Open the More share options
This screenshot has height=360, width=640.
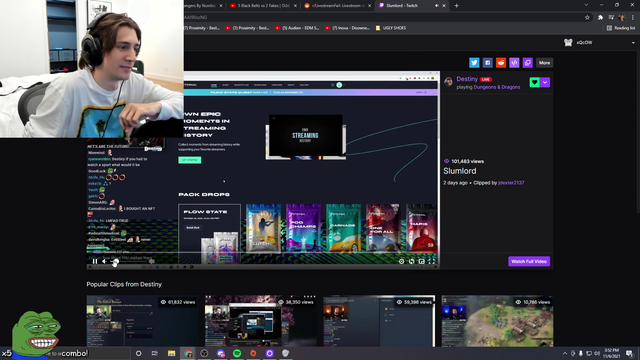point(544,63)
